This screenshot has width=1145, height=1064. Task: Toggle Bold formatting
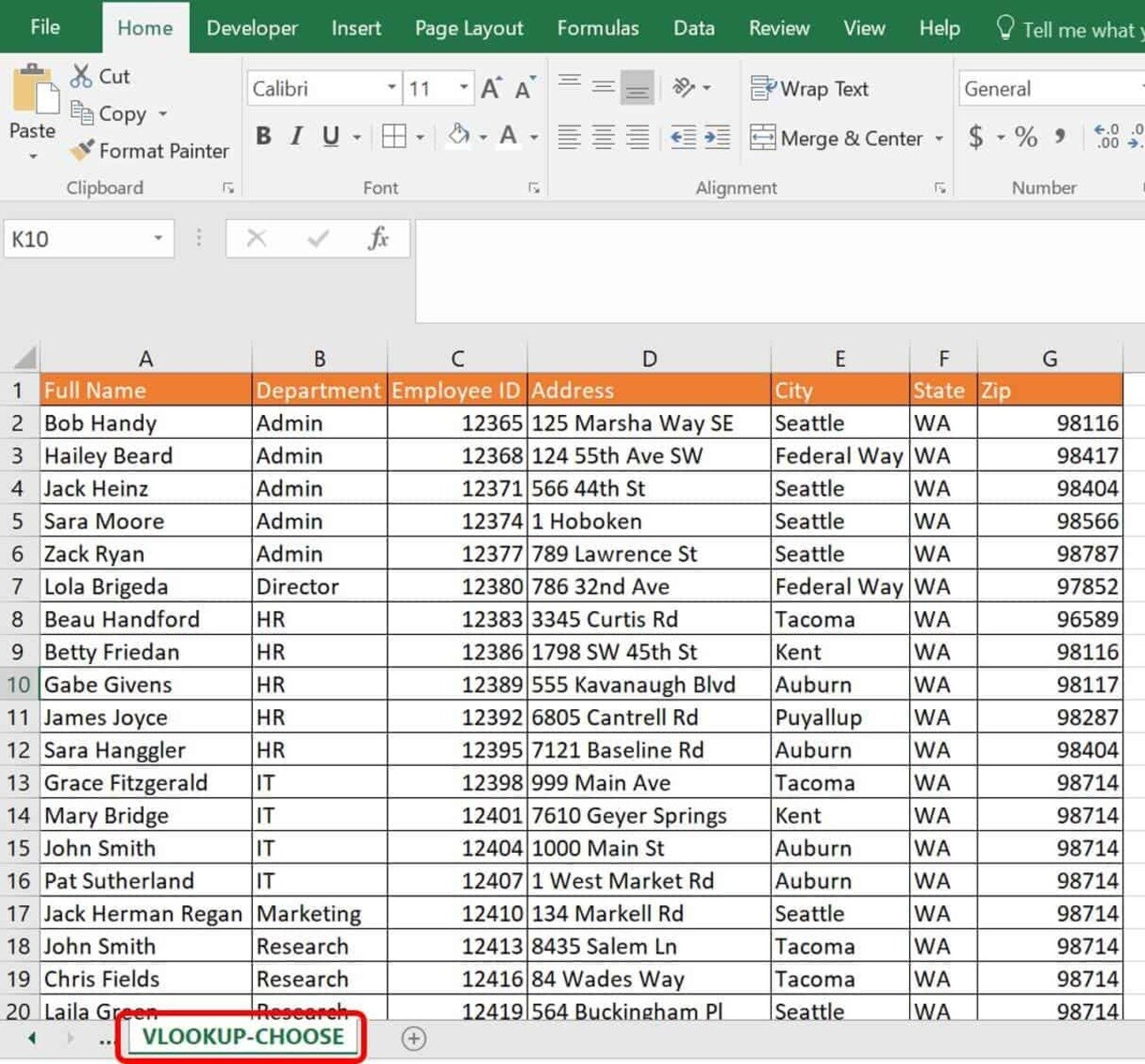pyautogui.click(x=263, y=137)
